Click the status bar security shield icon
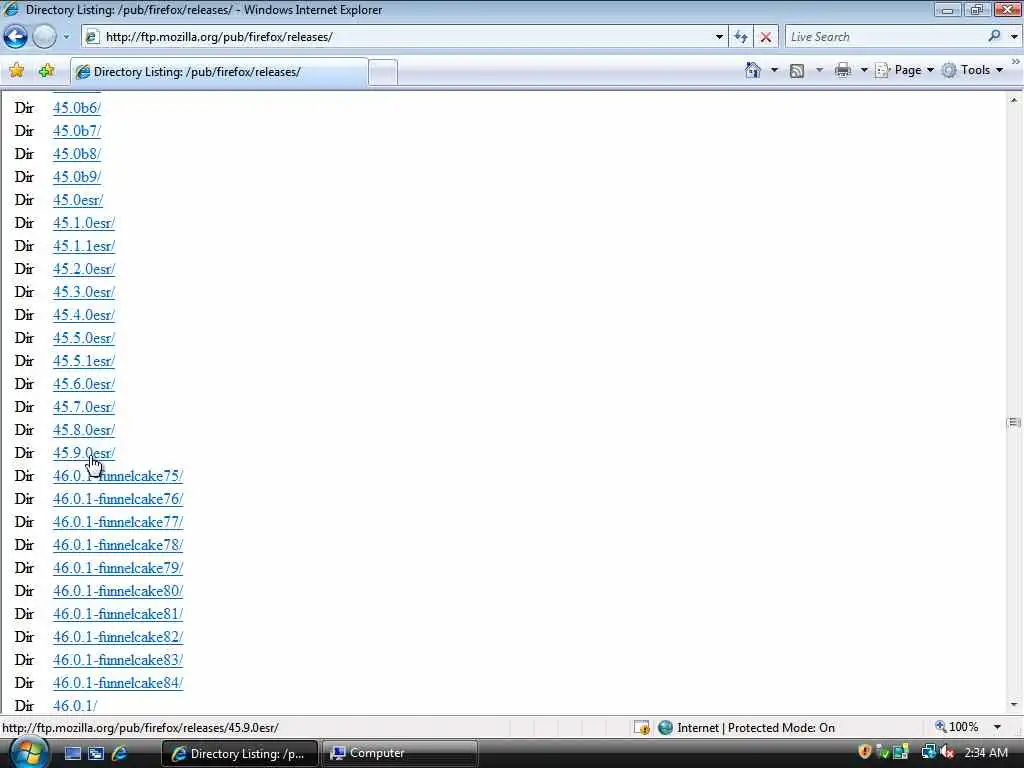Viewport: 1024px width, 768px height. (x=642, y=727)
